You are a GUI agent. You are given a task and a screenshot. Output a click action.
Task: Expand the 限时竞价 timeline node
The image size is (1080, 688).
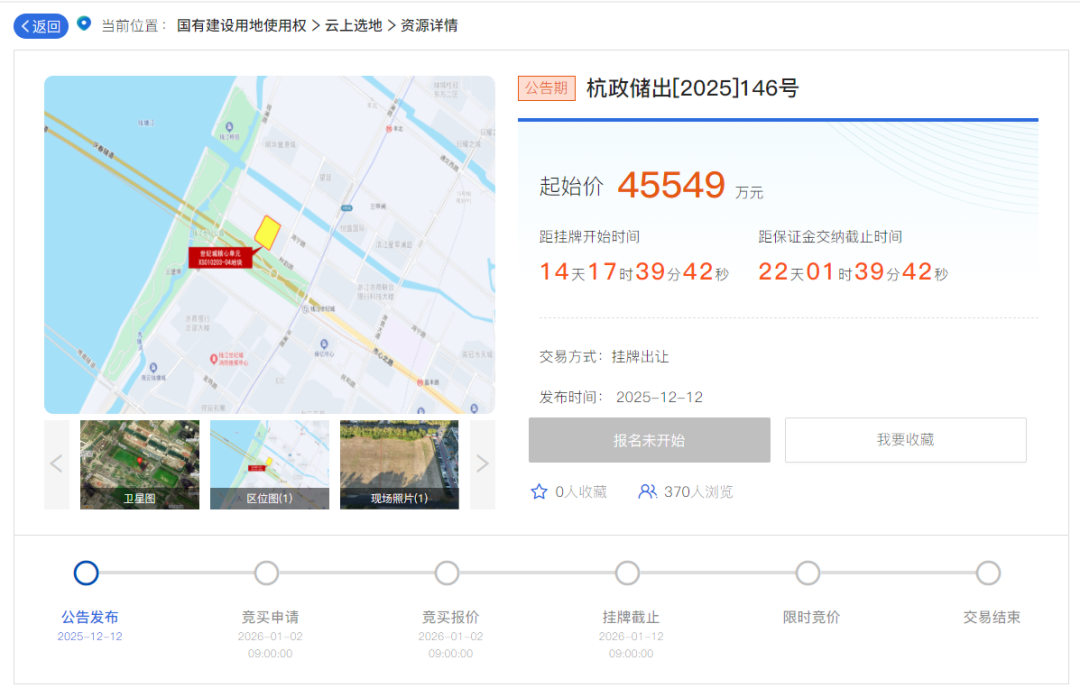[807, 573]
